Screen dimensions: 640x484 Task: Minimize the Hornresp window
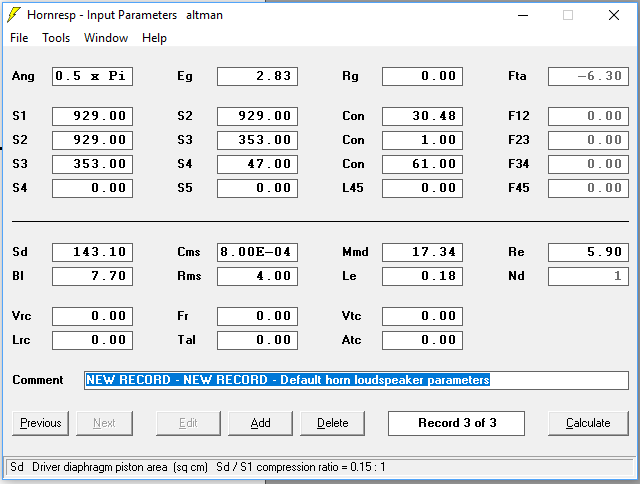tap(523, 16)
